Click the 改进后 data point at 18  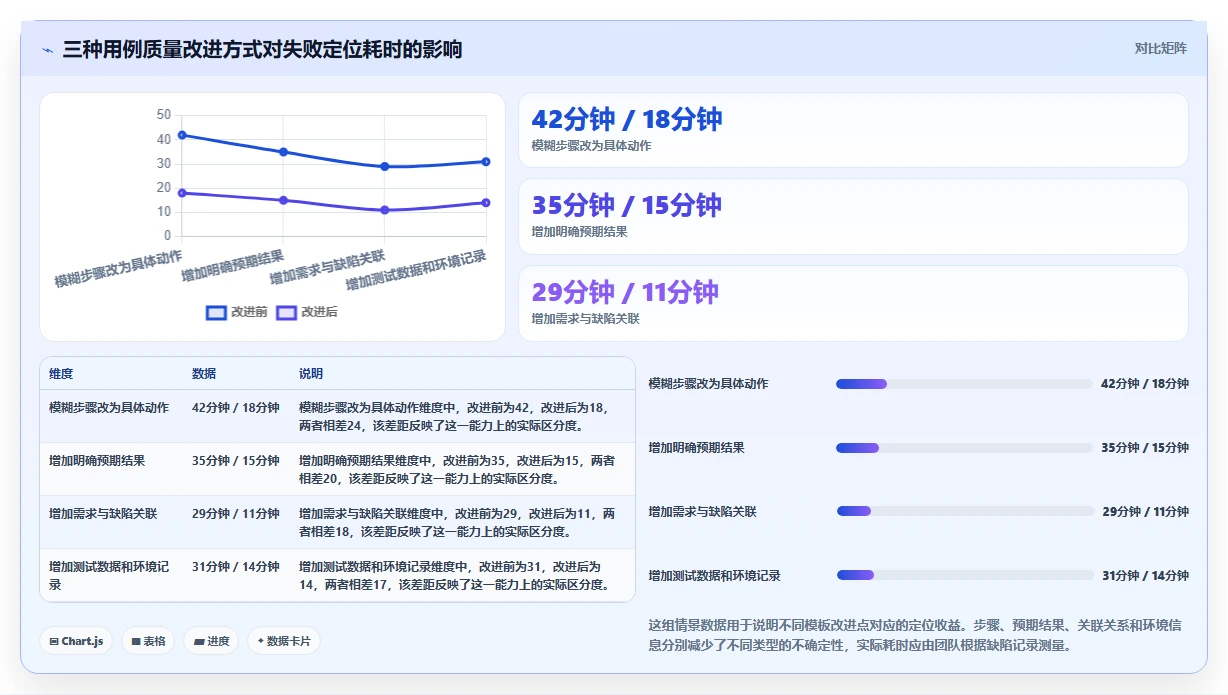click(182, 193)
